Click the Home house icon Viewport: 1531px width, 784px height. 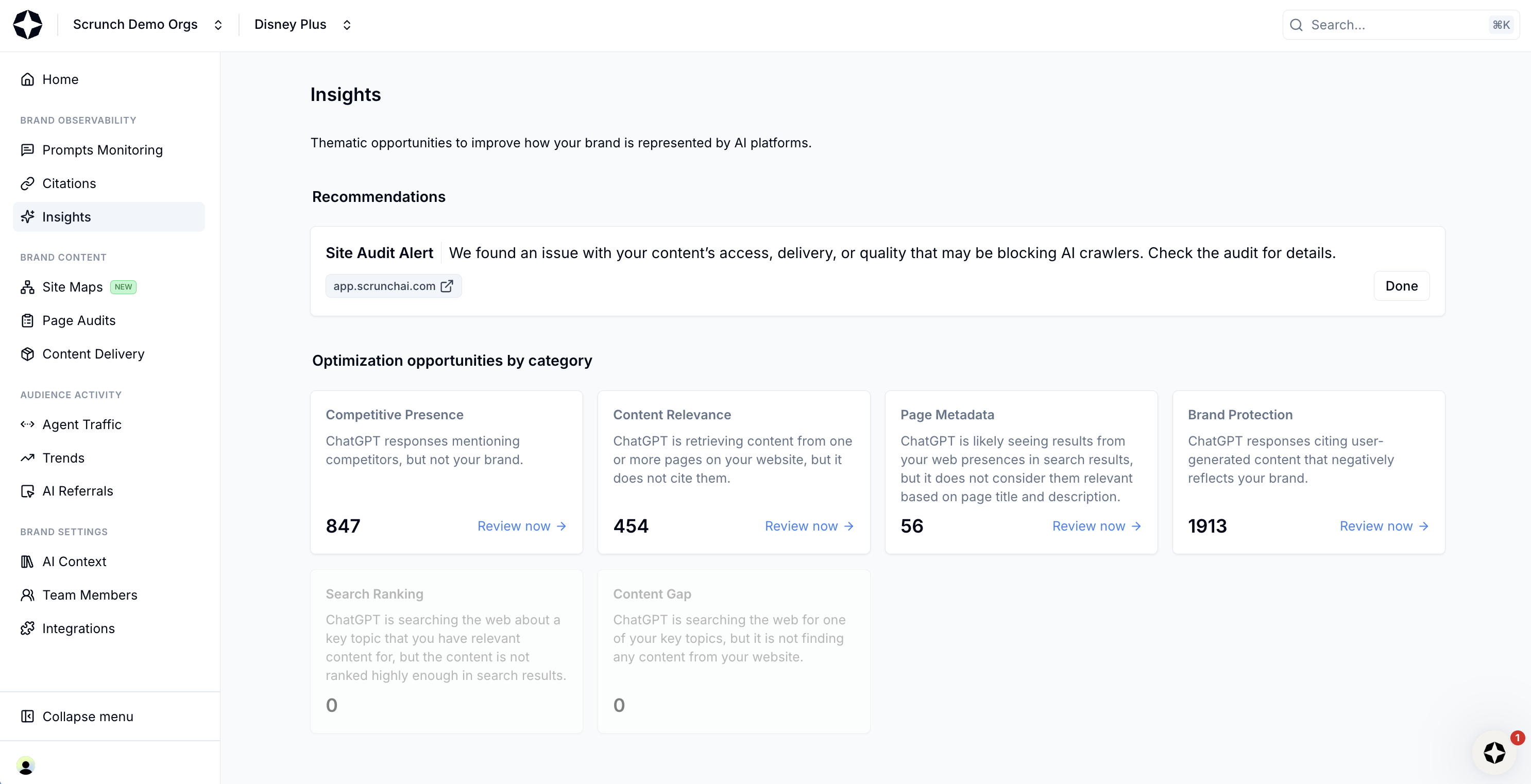27,79
